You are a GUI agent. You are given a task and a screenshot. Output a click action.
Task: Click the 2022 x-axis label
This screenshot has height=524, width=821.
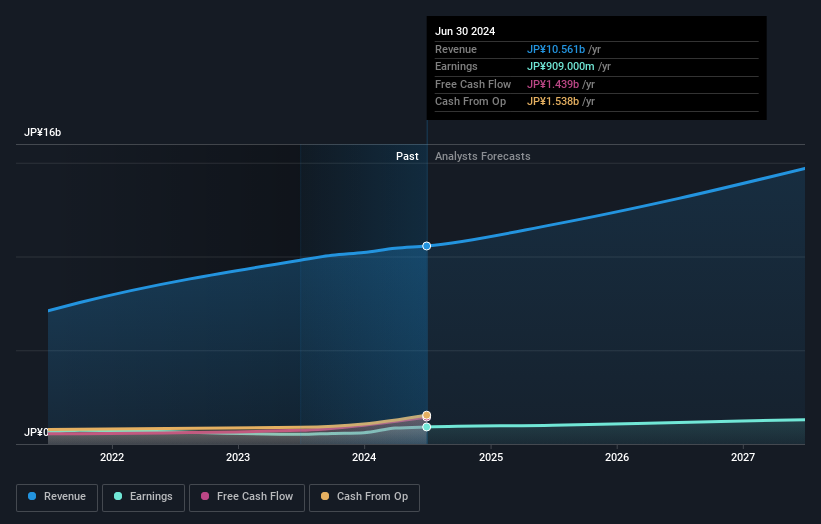click(112, 458)
